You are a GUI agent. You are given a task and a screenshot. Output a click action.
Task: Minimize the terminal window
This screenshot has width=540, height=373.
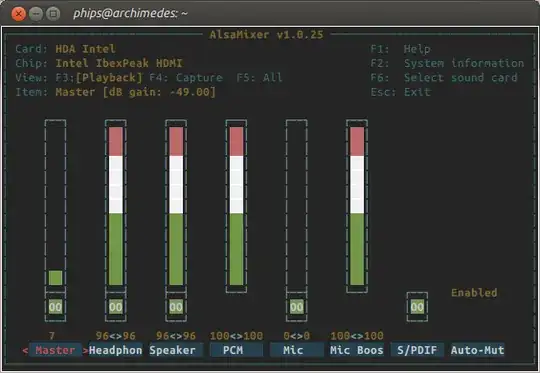36,14
